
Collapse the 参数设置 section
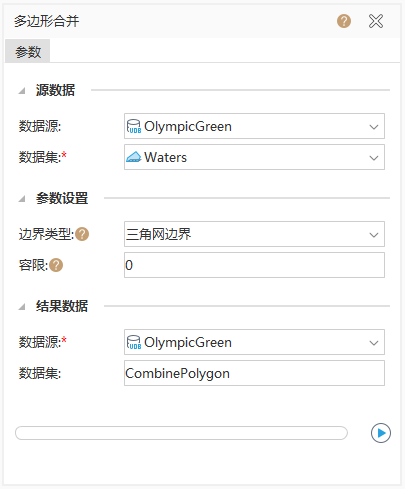point(22,199)
